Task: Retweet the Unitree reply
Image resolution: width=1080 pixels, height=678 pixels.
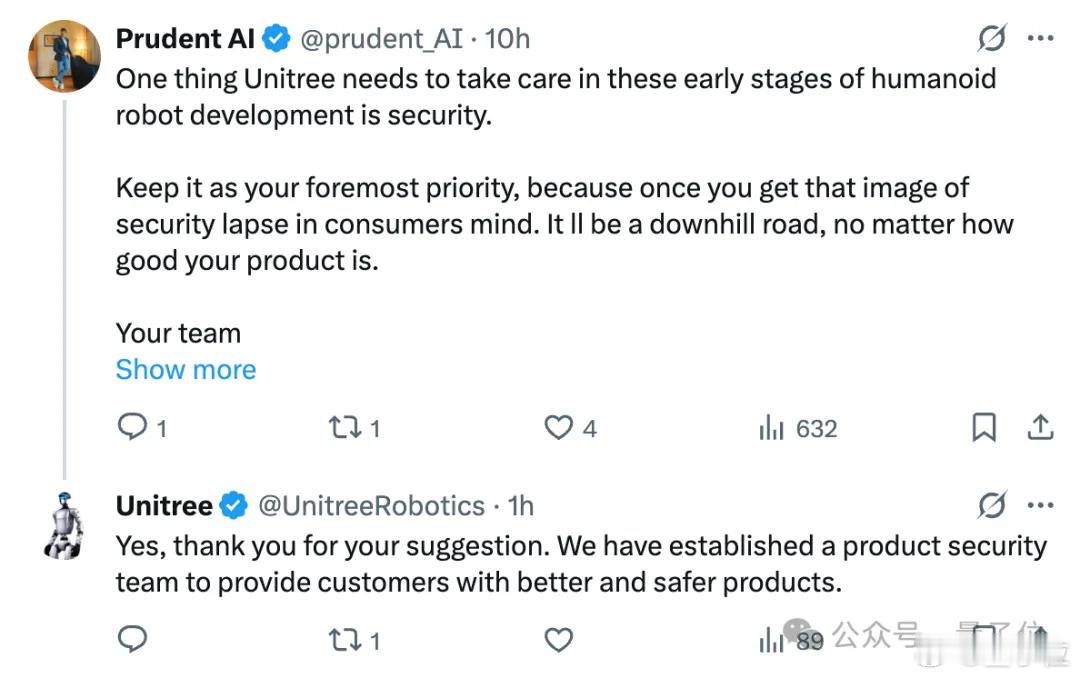Action: click(344, 639)
